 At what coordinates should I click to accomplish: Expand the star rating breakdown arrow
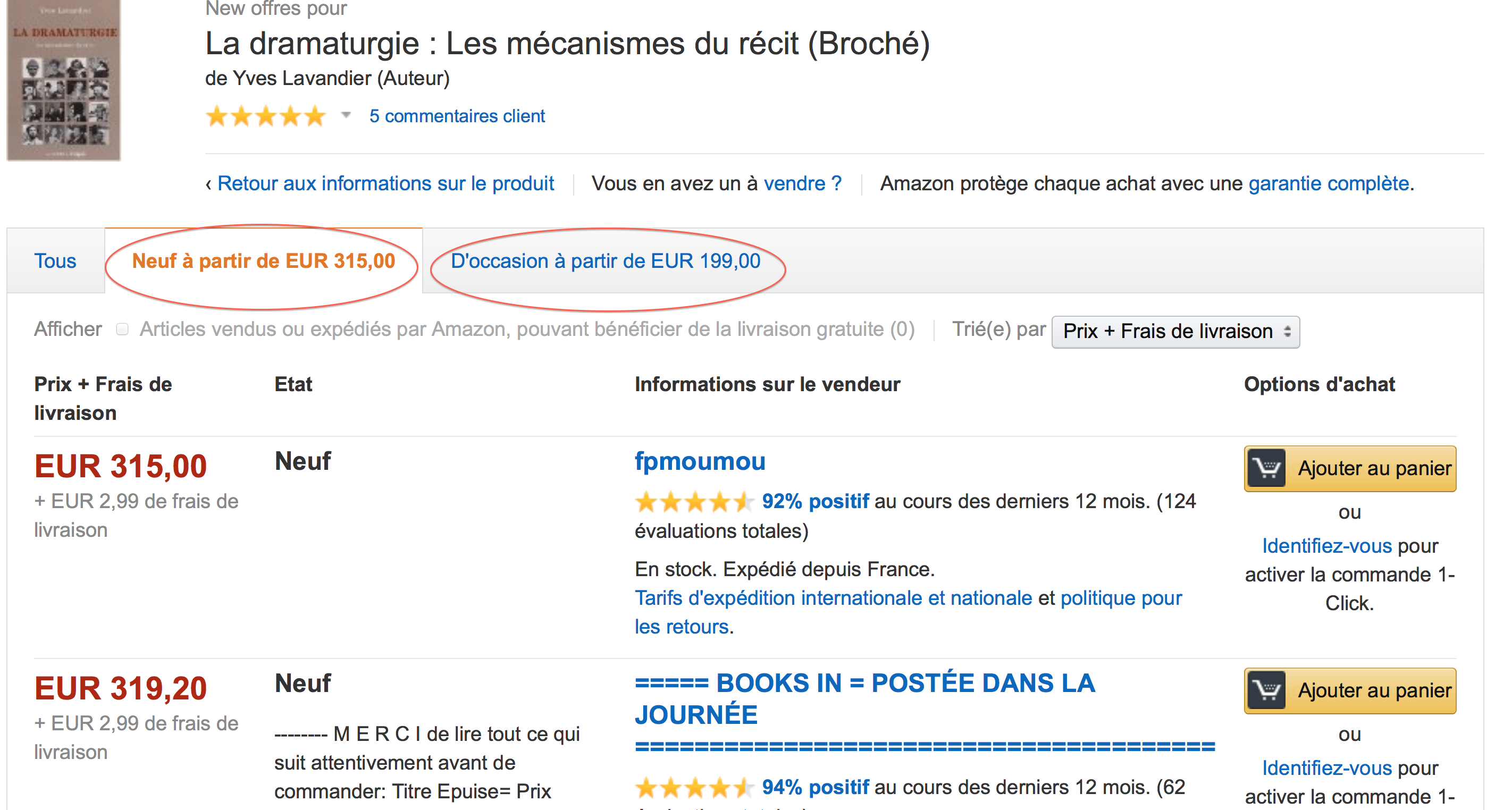point(346,115)
